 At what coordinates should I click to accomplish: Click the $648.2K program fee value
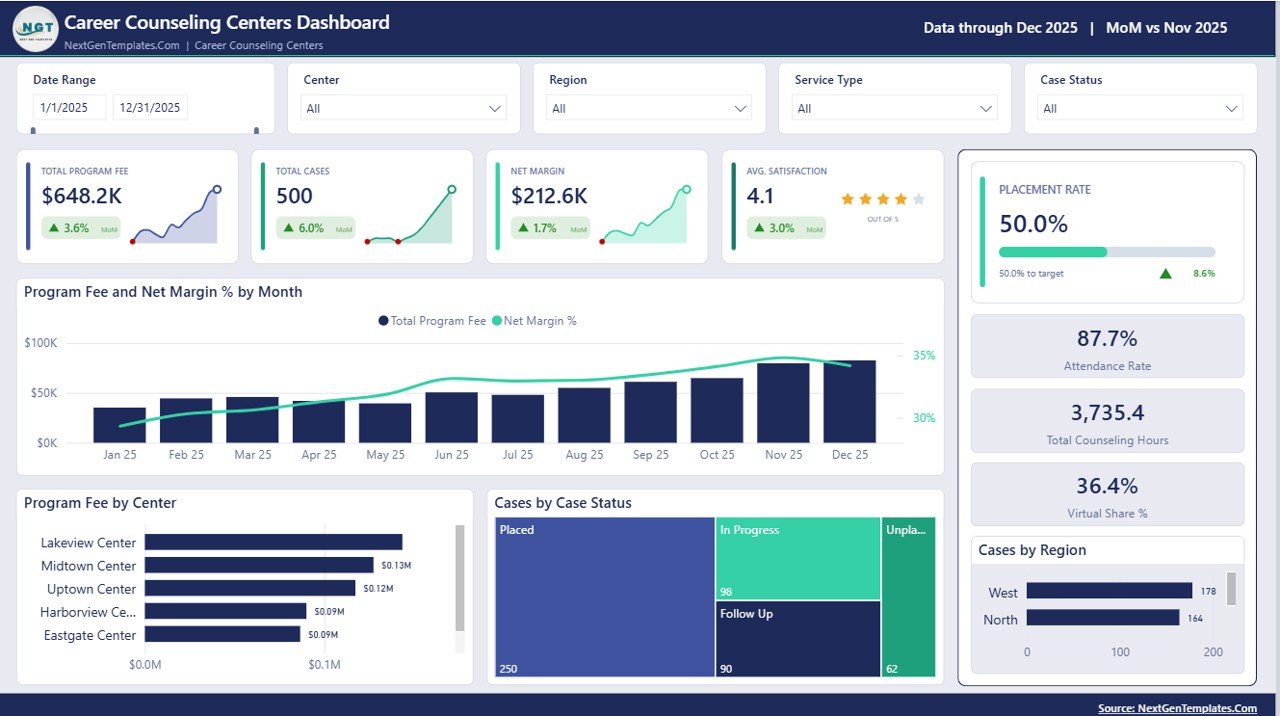click(x=82, y=196)
